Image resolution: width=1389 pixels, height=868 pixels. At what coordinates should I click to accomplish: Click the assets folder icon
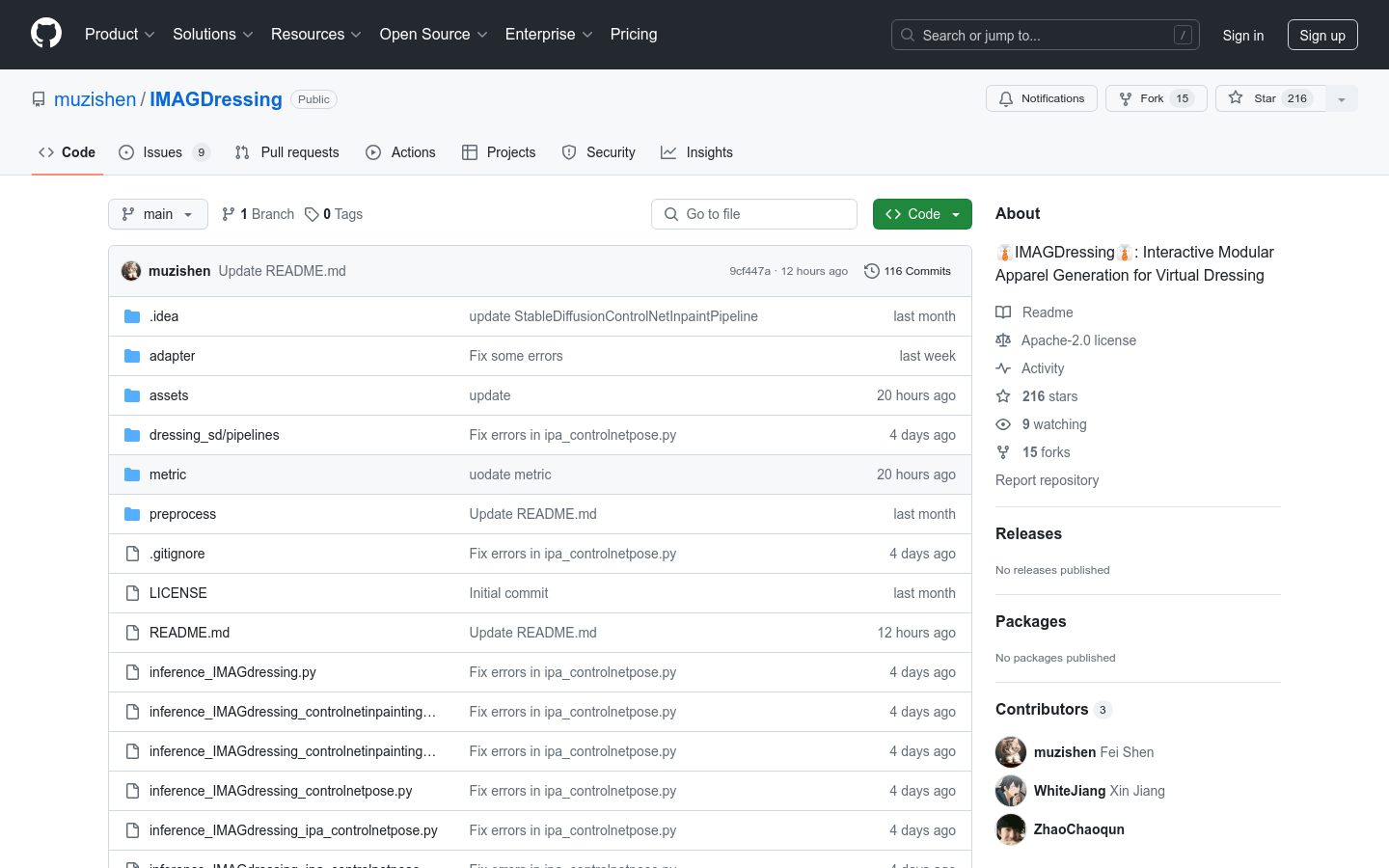(132, 395)
